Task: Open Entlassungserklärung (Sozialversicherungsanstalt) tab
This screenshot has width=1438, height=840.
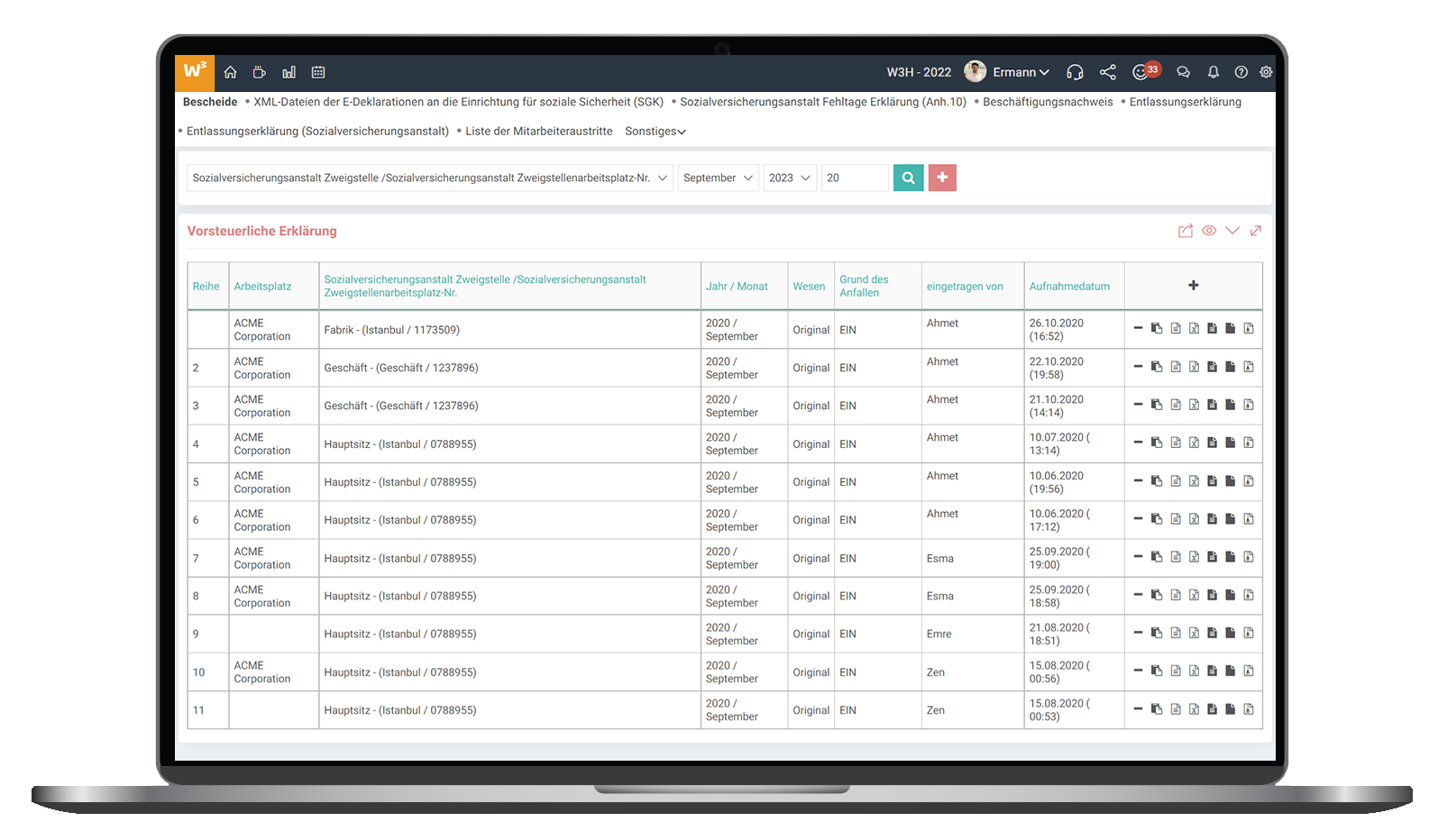Action: click(x=317, y=131)
